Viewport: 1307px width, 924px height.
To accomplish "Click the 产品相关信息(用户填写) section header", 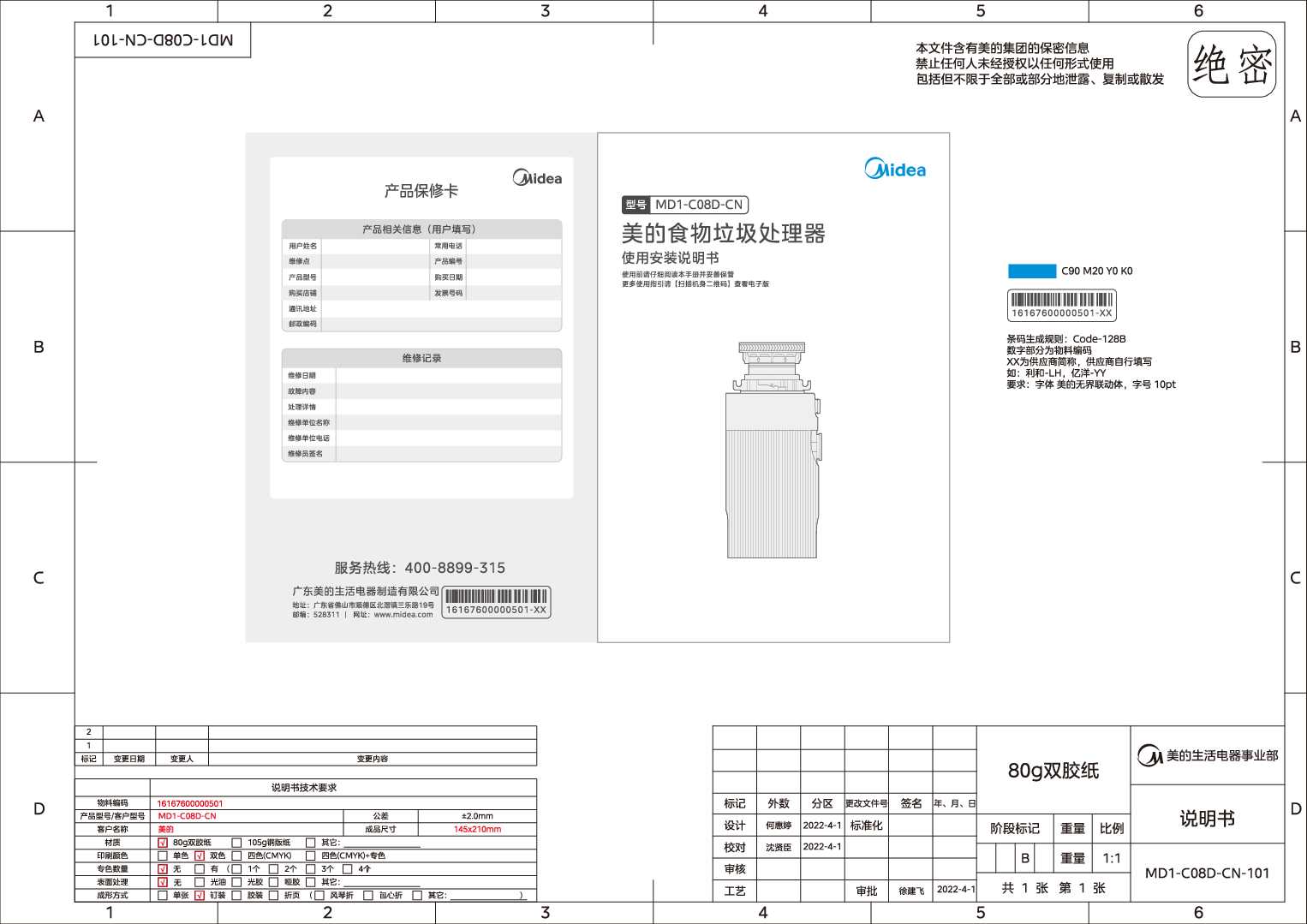I will pyautogui.click(x=421, y=229).
